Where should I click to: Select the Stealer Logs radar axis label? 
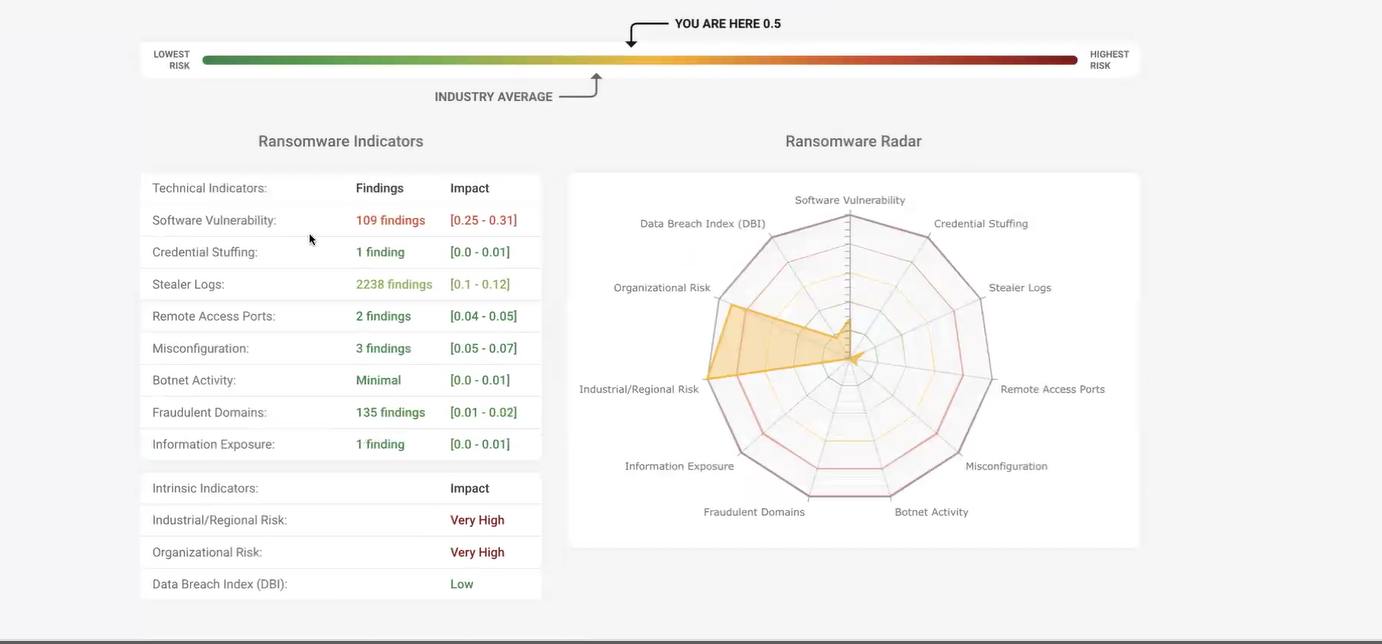click(1020, 288)
